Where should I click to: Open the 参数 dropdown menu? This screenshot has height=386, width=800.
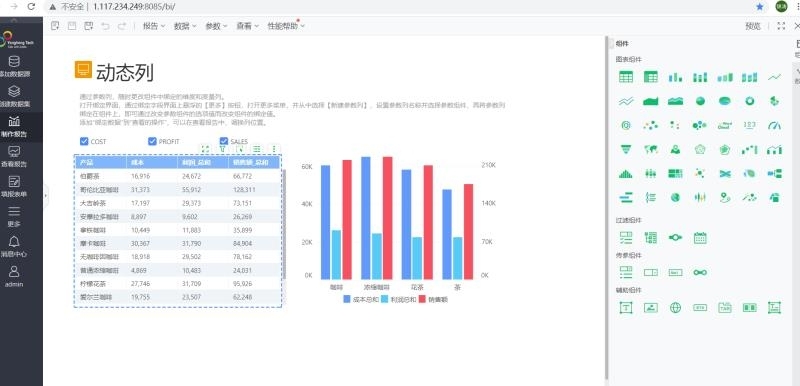coord(216,26)
